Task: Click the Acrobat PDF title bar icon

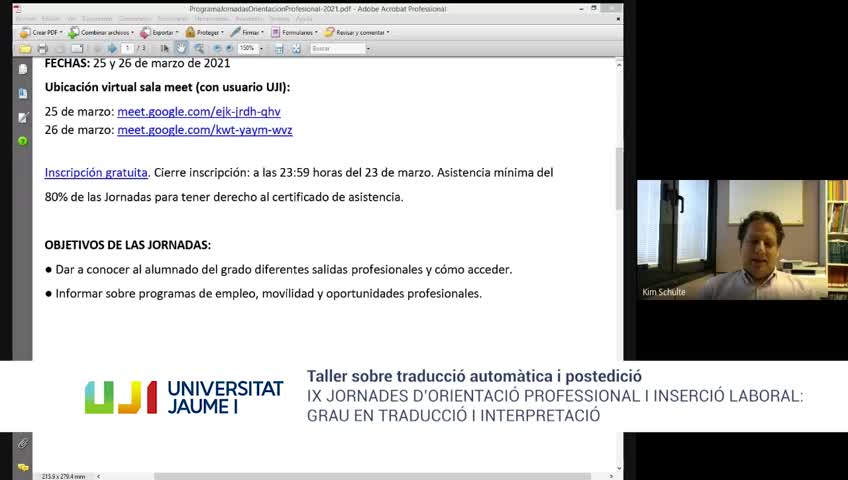Action: pyautogui.click(x=17, y=9)
